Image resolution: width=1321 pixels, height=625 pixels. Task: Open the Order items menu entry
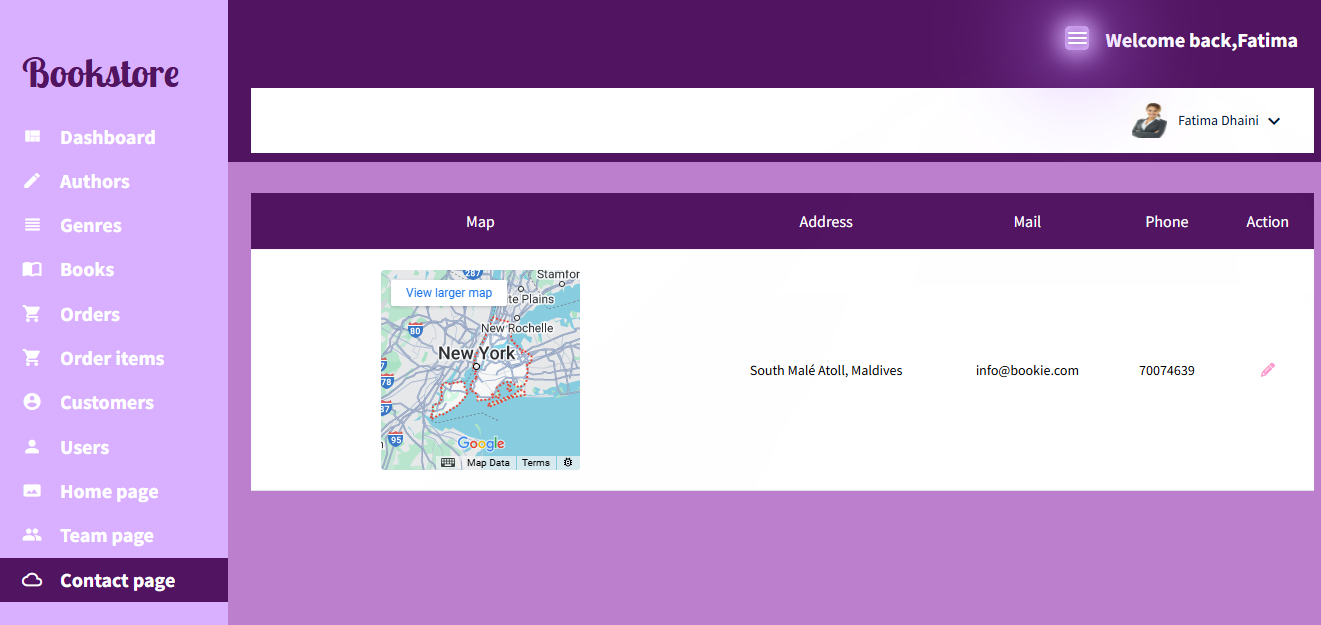click(x=111, y=358)
